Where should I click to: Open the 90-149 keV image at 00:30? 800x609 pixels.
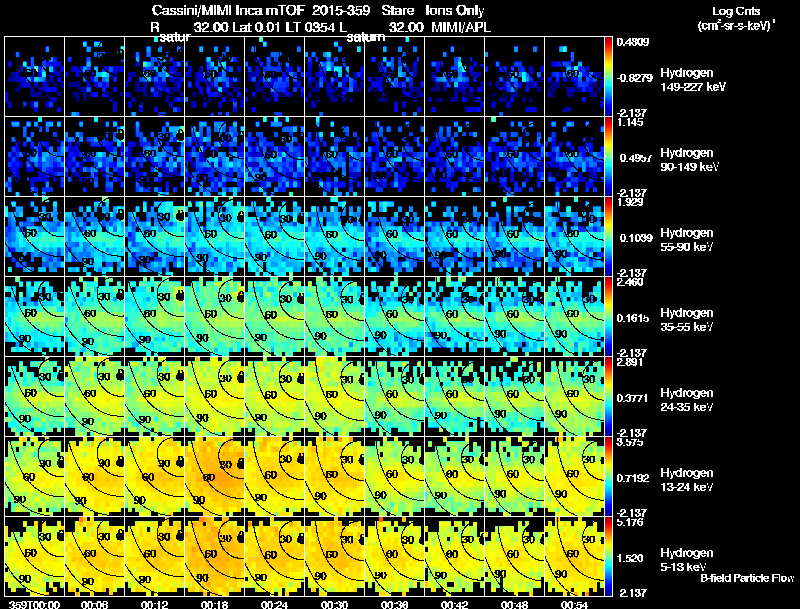[x=335, y=157]
